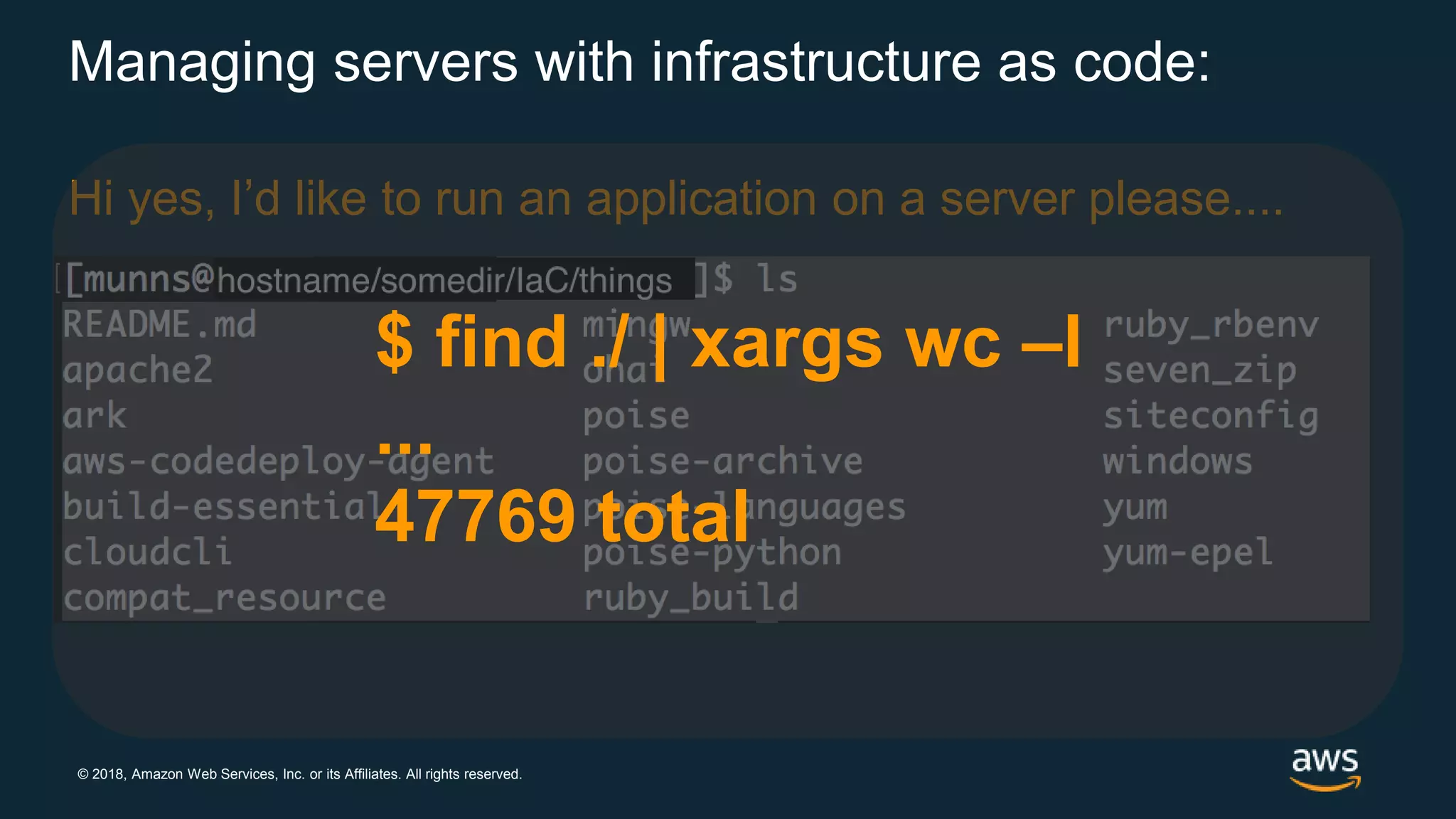This screenshot has height=819, width=1456.
Task: Click ruby_build entry
Action: tap(691, 598)
